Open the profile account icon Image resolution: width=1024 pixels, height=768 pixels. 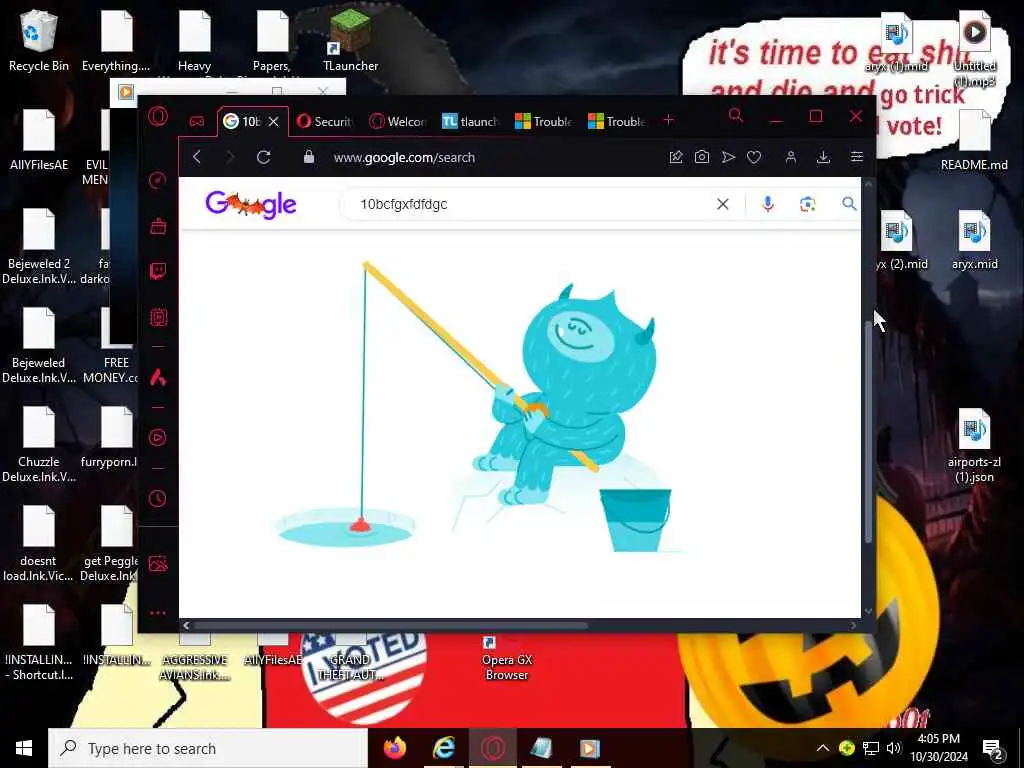[x=790, y=157]
